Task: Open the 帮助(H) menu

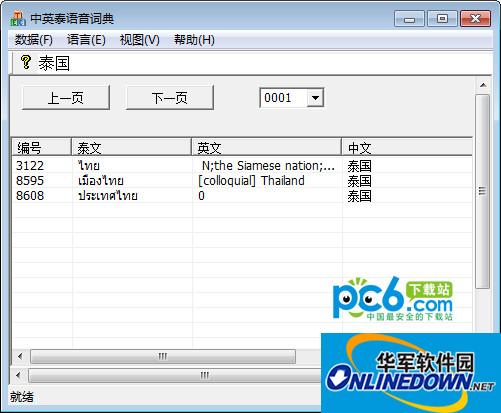Action: pos(194,40)
